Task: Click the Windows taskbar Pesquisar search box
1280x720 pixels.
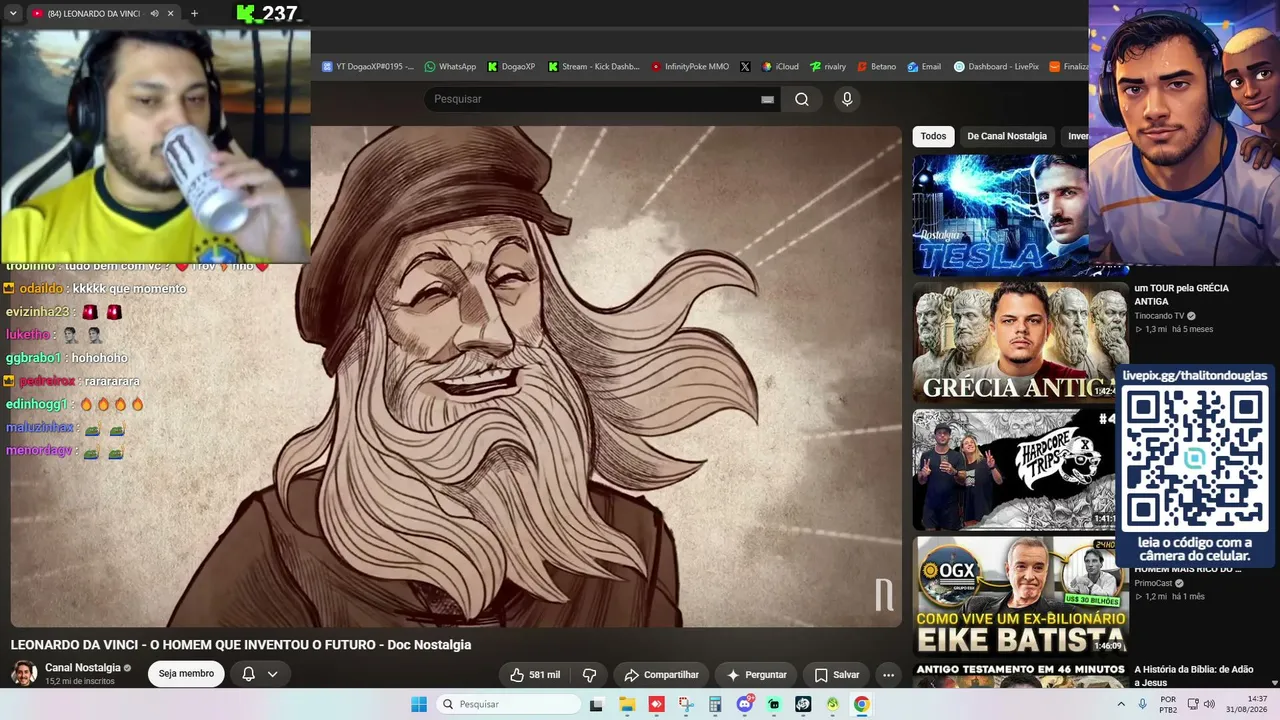Action: pyautogui.click(x=509, y=704)
